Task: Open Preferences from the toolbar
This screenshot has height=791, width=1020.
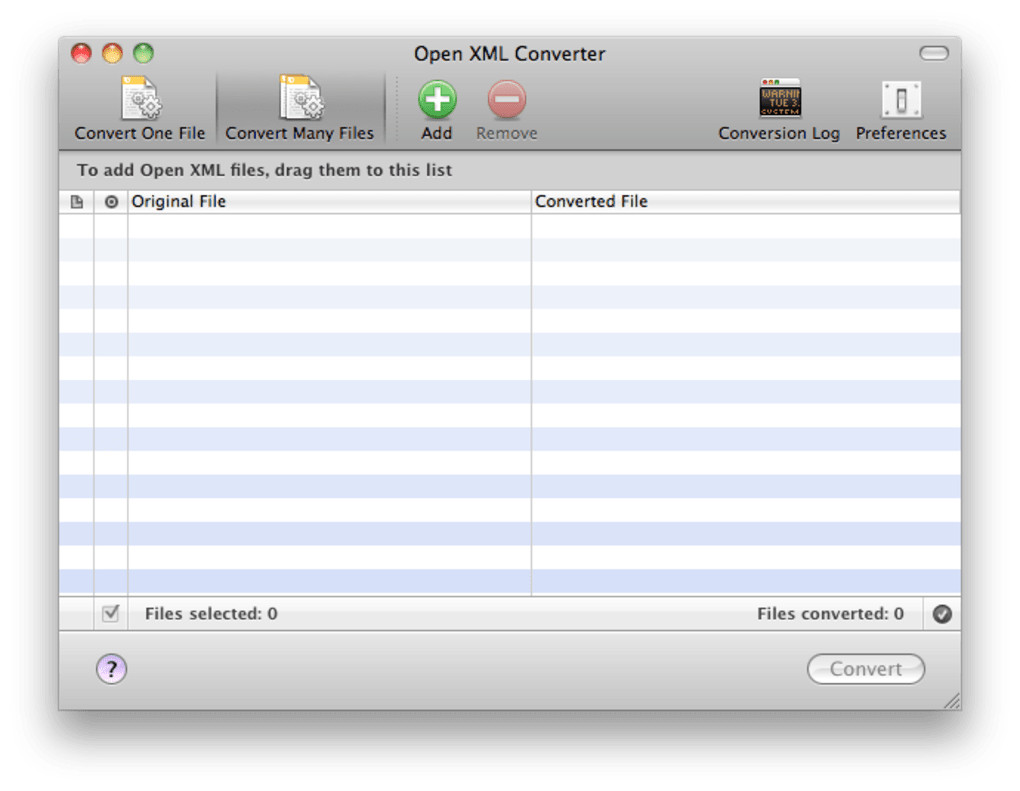Action: [x=901, y=109]
